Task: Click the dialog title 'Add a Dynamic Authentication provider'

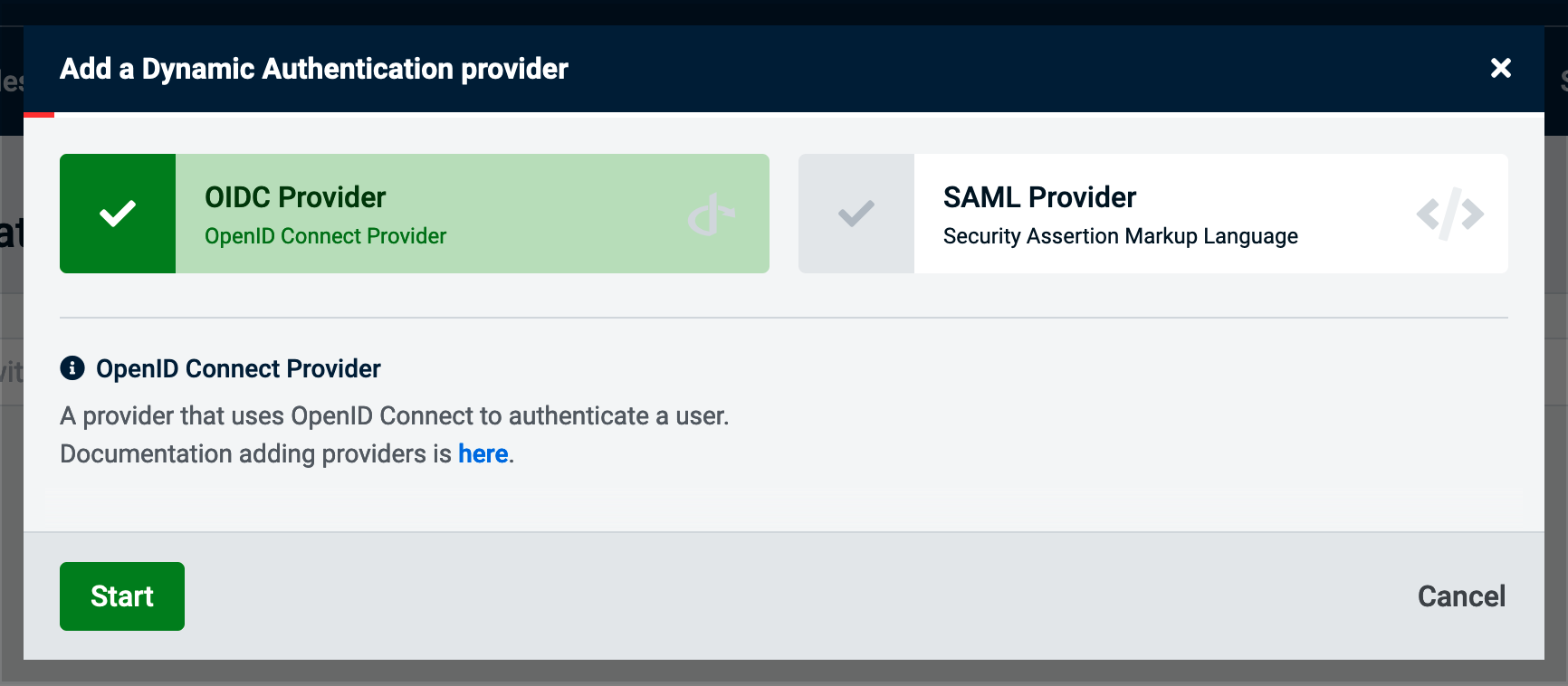Action: pyautogui.click(x=313, y=69)
